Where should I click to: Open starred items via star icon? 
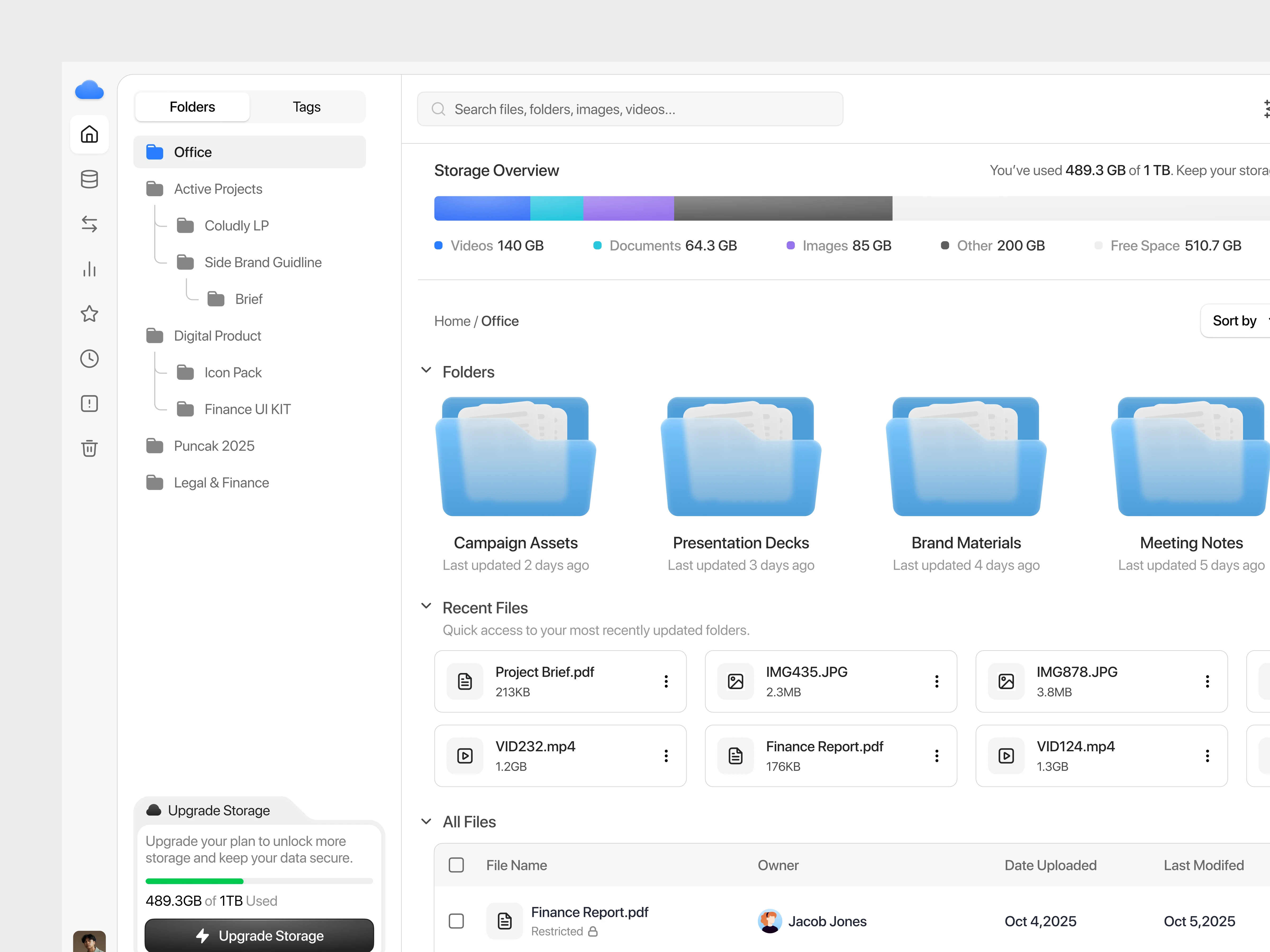[89, 314]
